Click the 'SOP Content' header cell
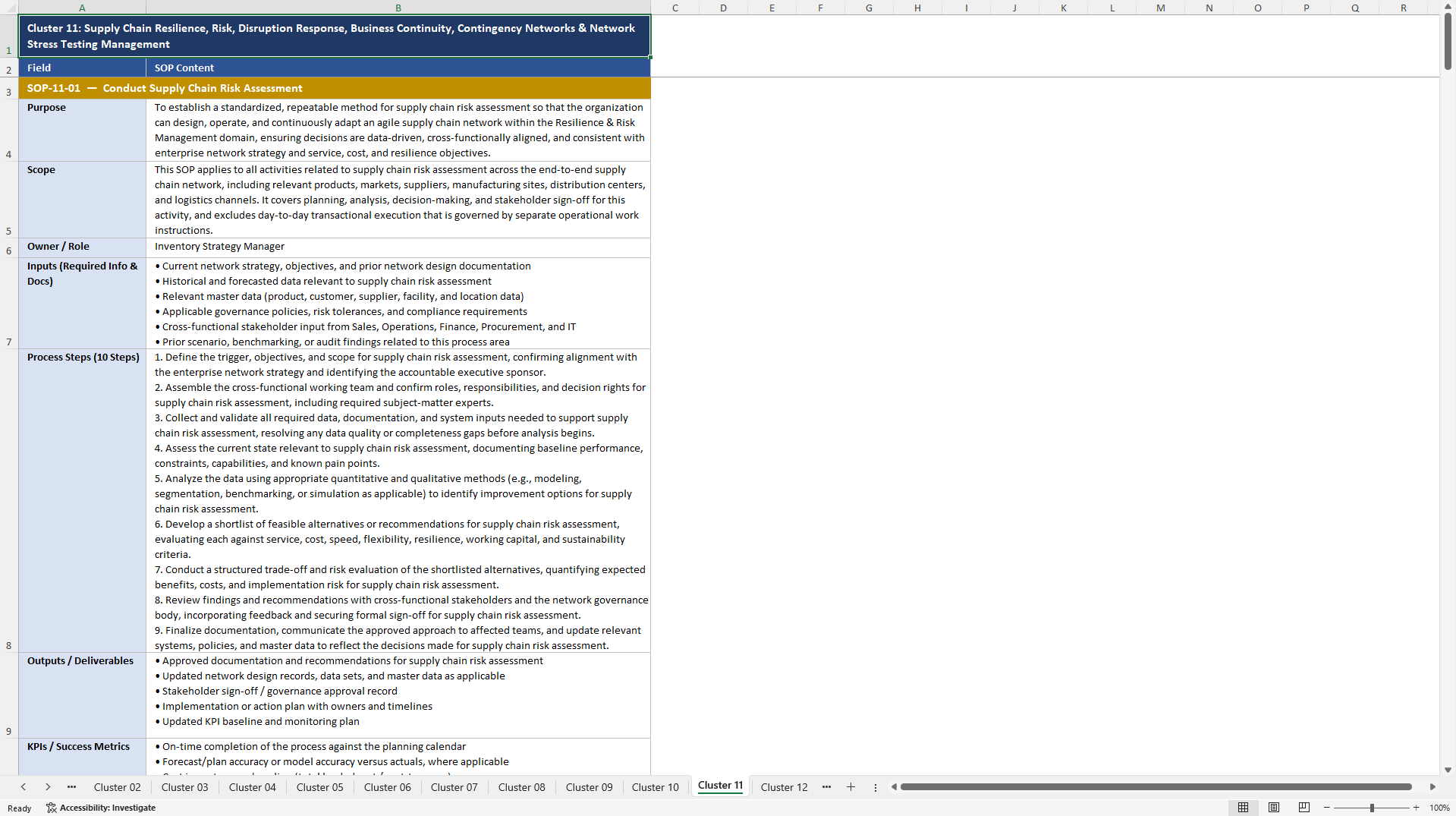The height and width of the screenshot is (816, 1456). coord(398,68)
